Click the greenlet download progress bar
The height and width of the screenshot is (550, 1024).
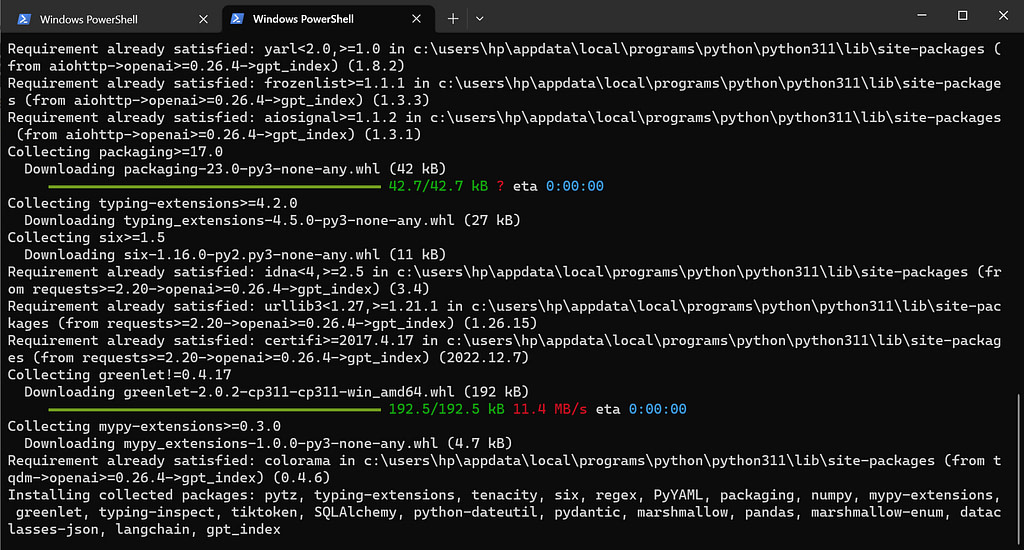[x=214, y=410]
